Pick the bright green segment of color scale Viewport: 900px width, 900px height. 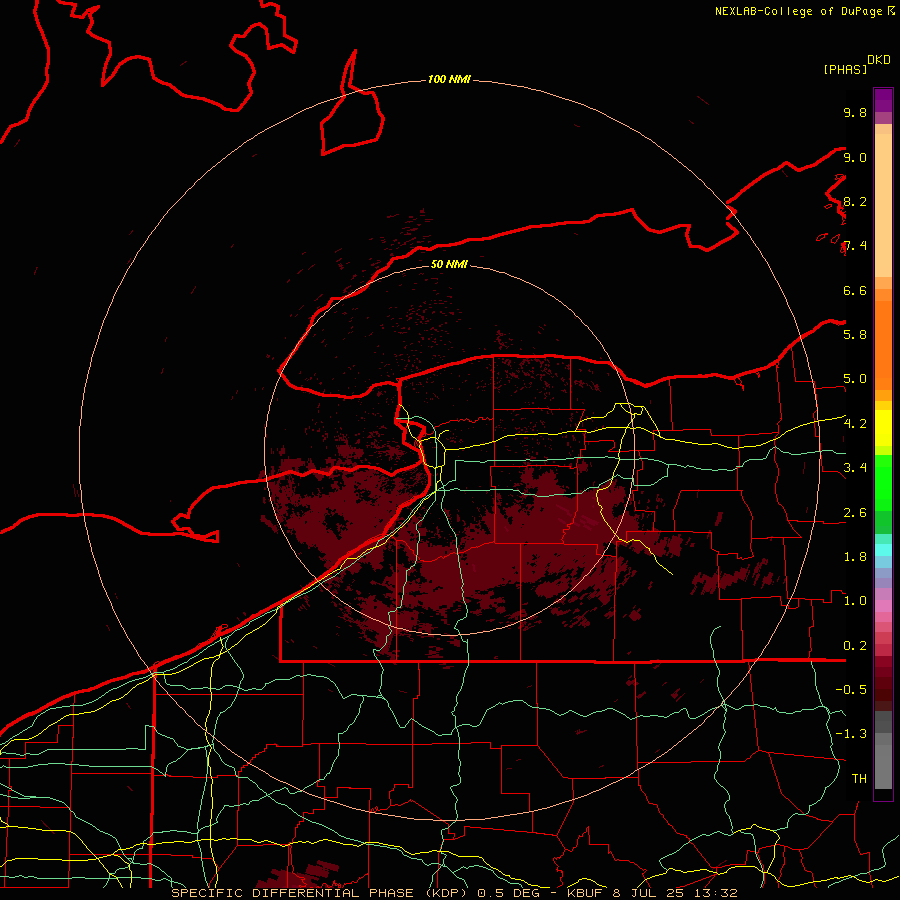[x=883, y=482]
